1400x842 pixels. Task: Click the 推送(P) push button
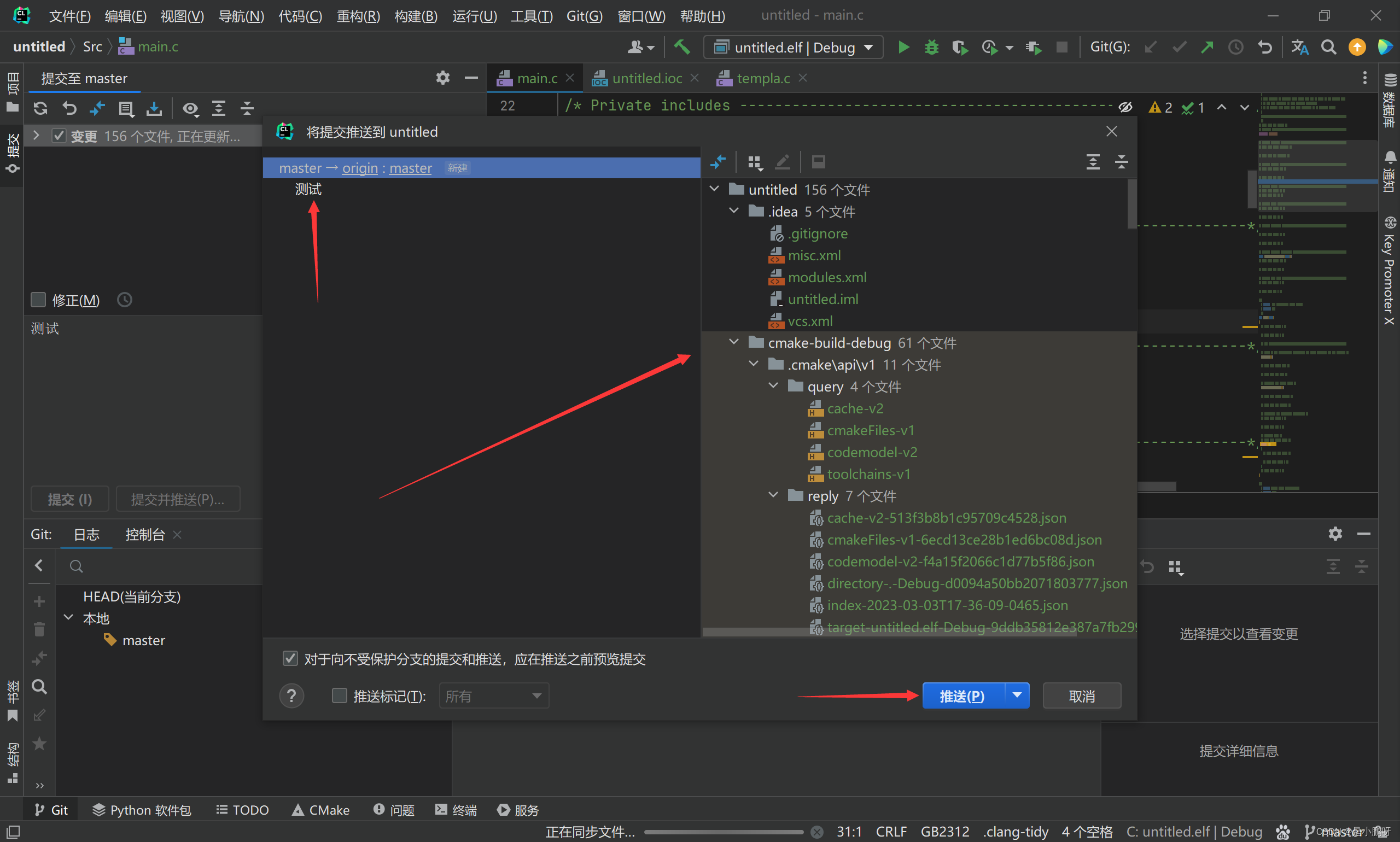[963, 695]
